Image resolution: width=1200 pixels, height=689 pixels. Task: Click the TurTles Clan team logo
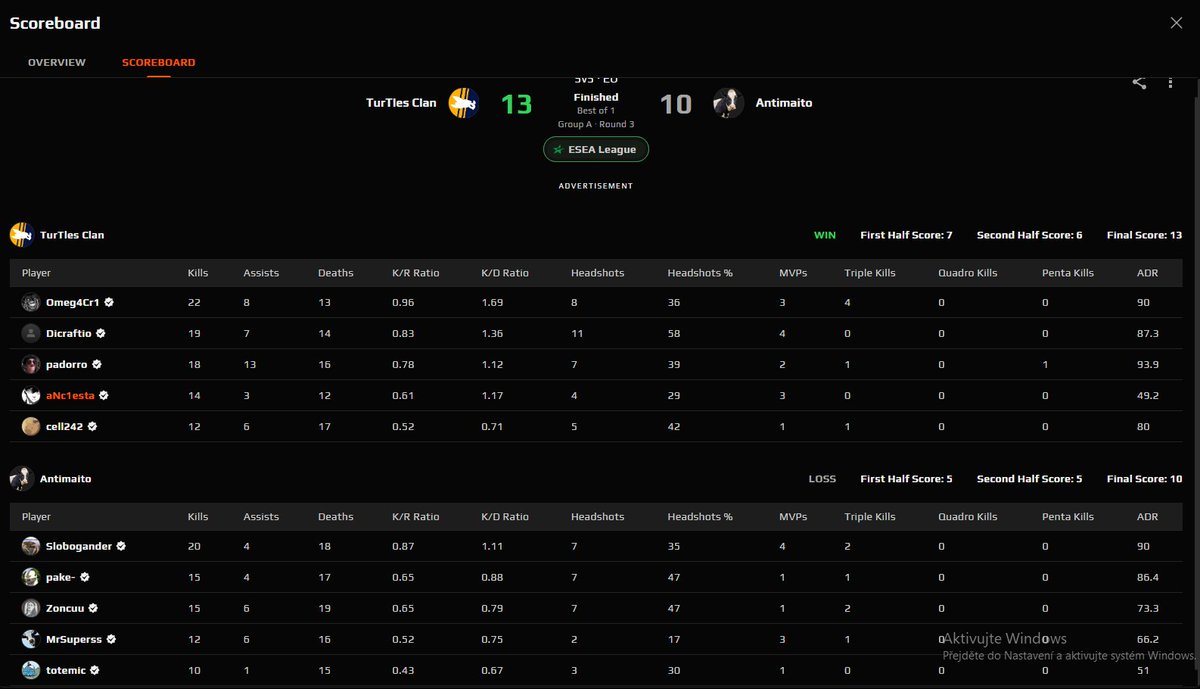click(x=463, y=102)
